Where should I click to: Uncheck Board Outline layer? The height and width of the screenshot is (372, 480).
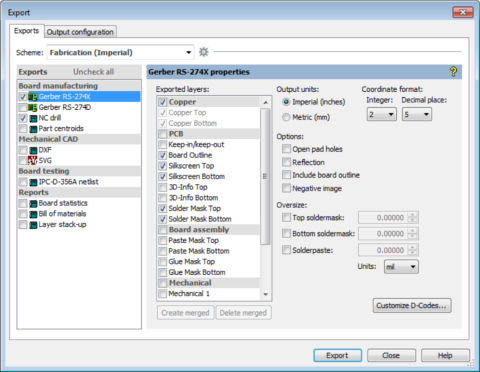pyautogui.click(x=162, y=155)
